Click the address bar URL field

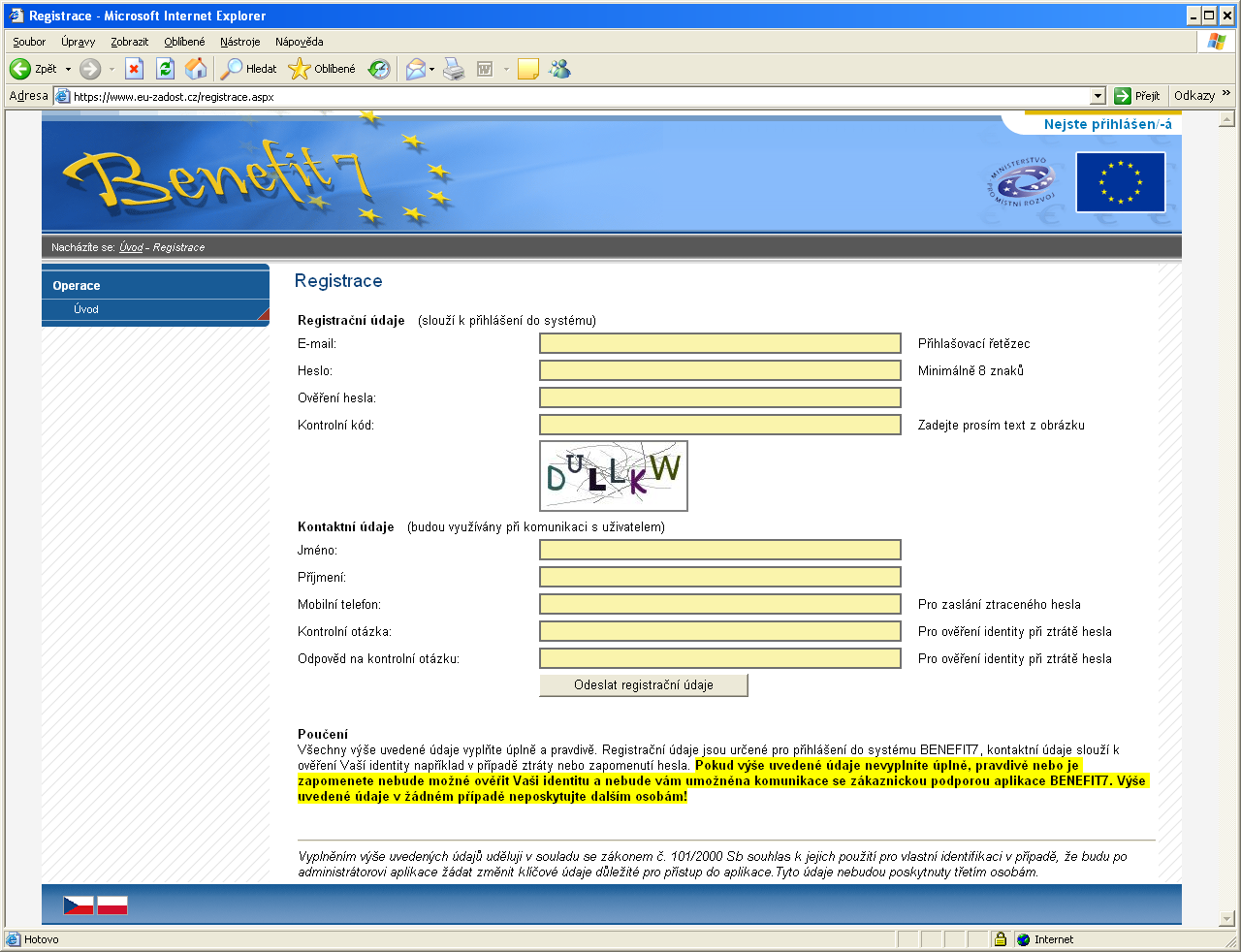(580, 96)
